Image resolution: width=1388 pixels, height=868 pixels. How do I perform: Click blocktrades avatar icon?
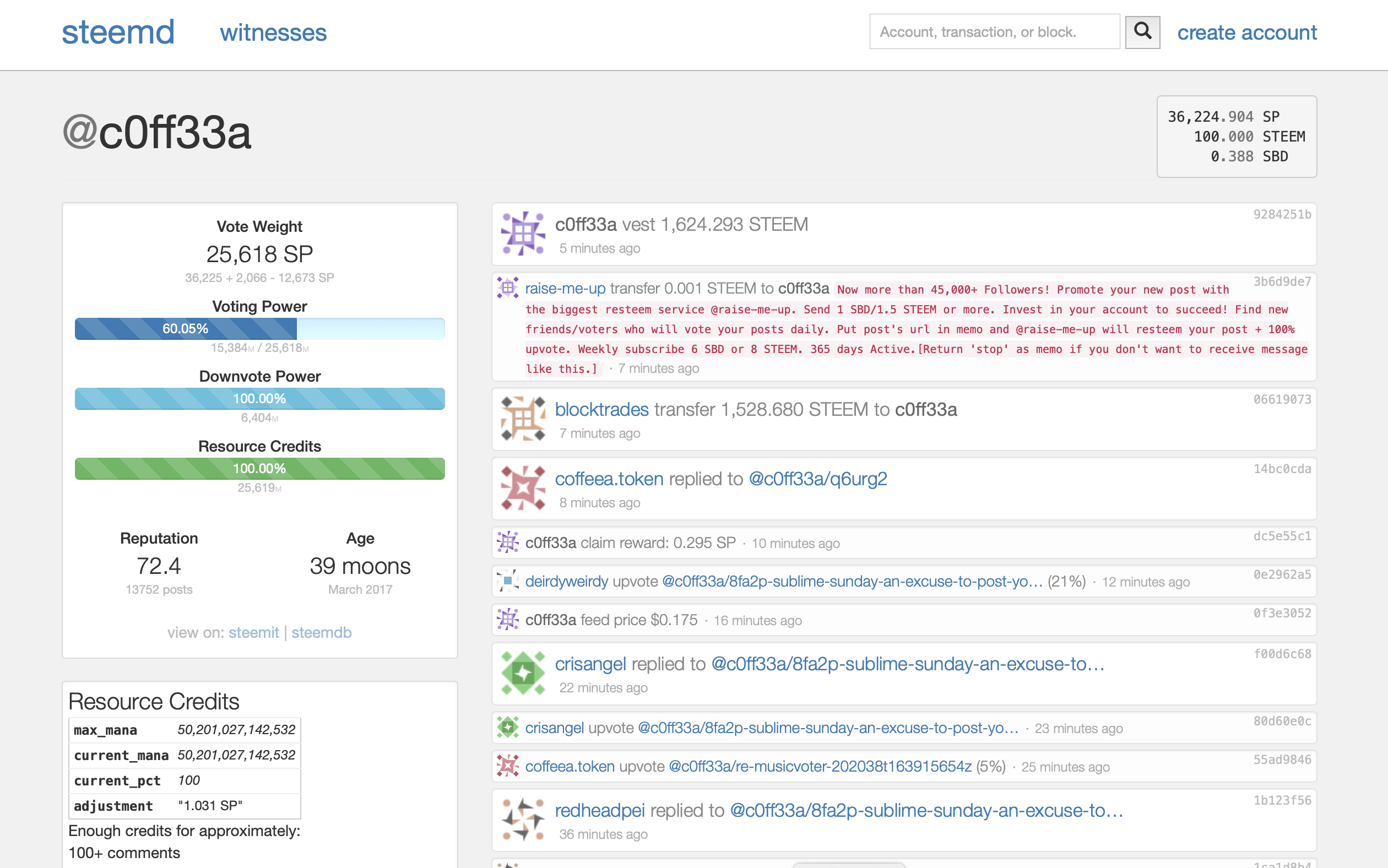pyautogui.click(x=522, y=419)
